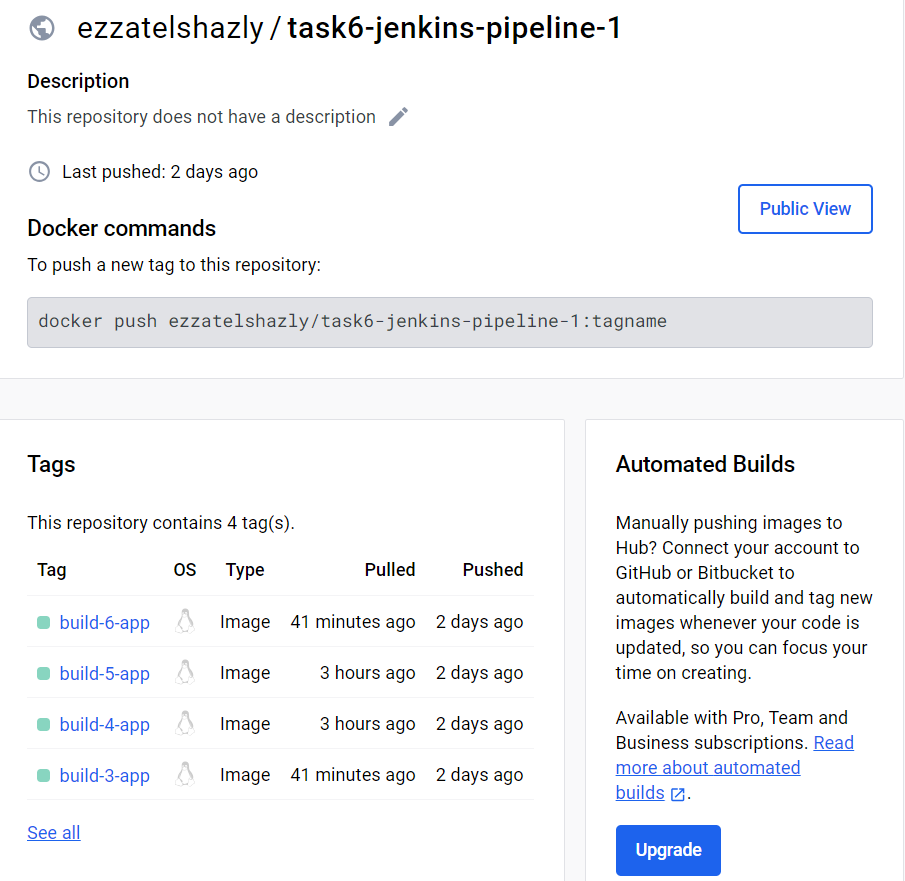Open the build-6-app tag
Screen dimensions: 905x881
point(104,623)
